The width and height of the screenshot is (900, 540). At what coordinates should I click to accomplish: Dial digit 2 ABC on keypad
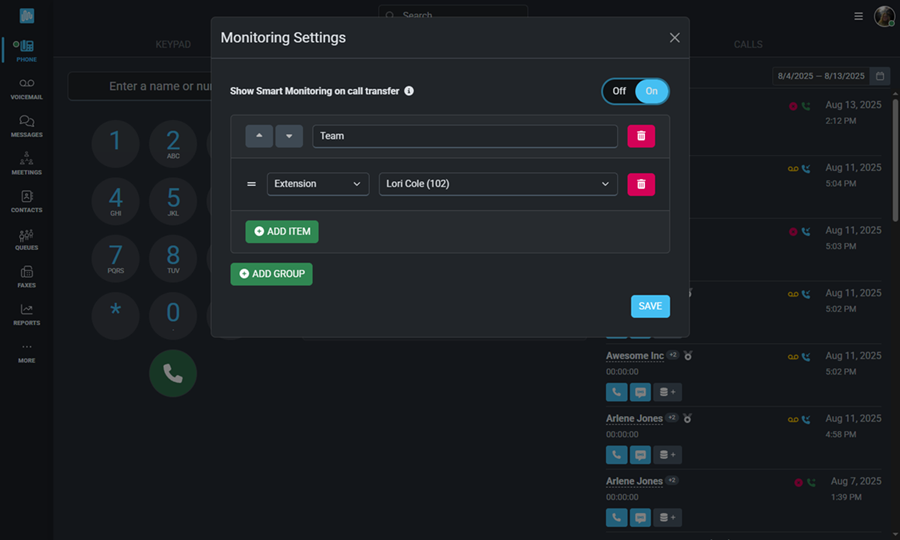[x=173, y=143]
